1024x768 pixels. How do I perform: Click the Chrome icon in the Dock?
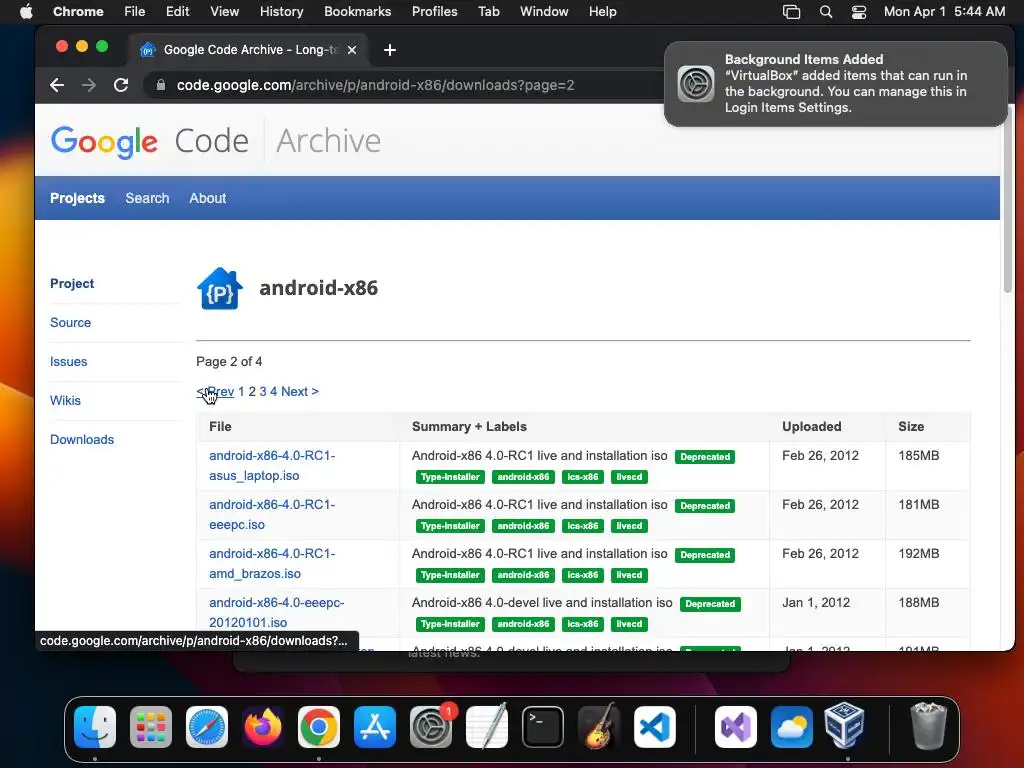319,727
